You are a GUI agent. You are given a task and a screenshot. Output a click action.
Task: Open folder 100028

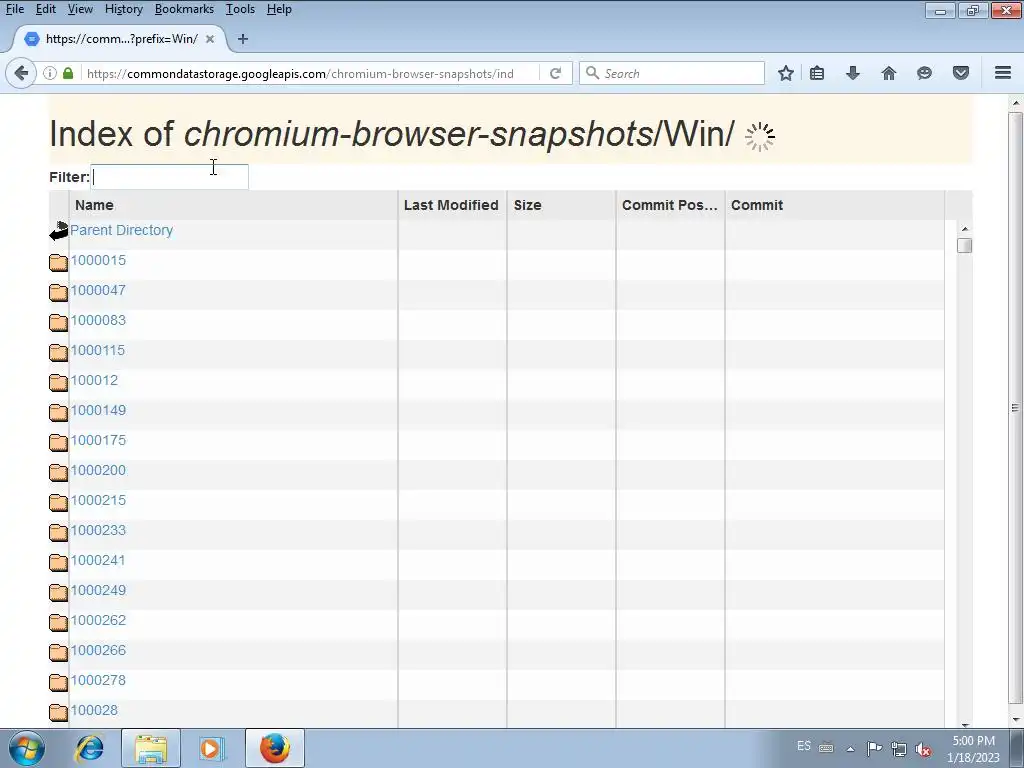[94, 711]
